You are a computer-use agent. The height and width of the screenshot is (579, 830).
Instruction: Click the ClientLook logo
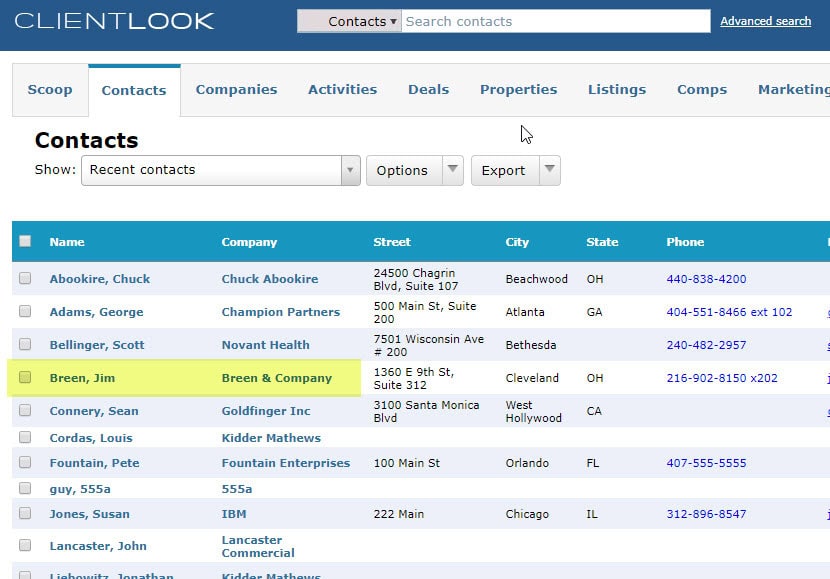(x=114, y=21)
